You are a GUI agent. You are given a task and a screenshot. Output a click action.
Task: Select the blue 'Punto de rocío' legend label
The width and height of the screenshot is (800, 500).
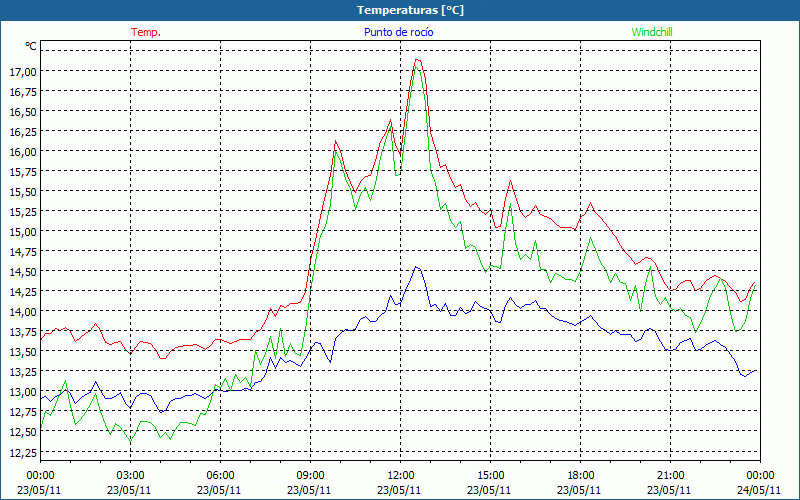(x=398, y=32)
